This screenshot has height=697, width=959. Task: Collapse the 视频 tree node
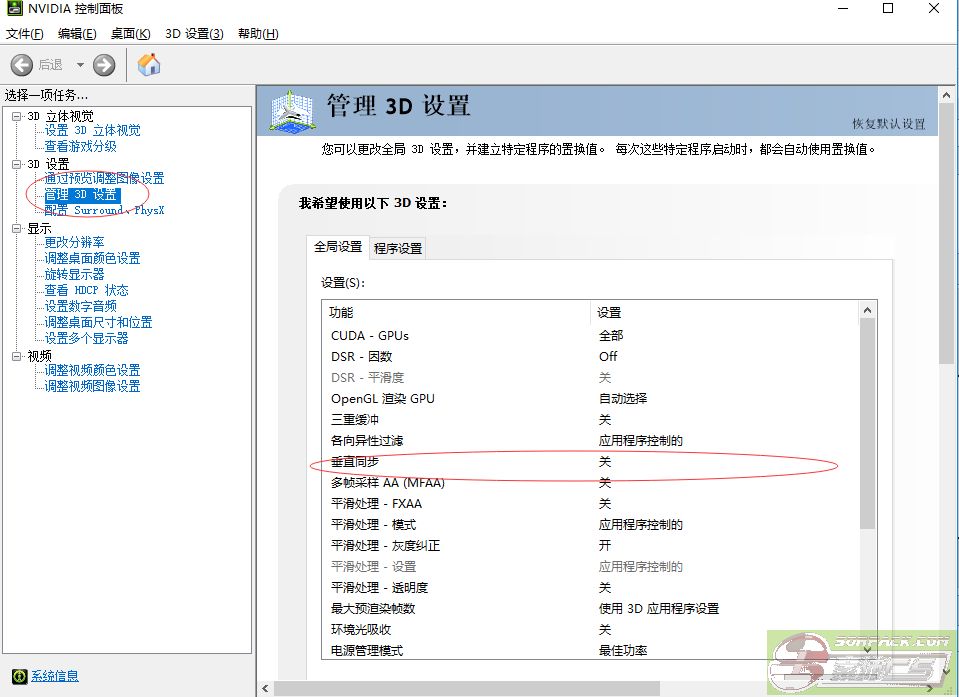point(16,356)
